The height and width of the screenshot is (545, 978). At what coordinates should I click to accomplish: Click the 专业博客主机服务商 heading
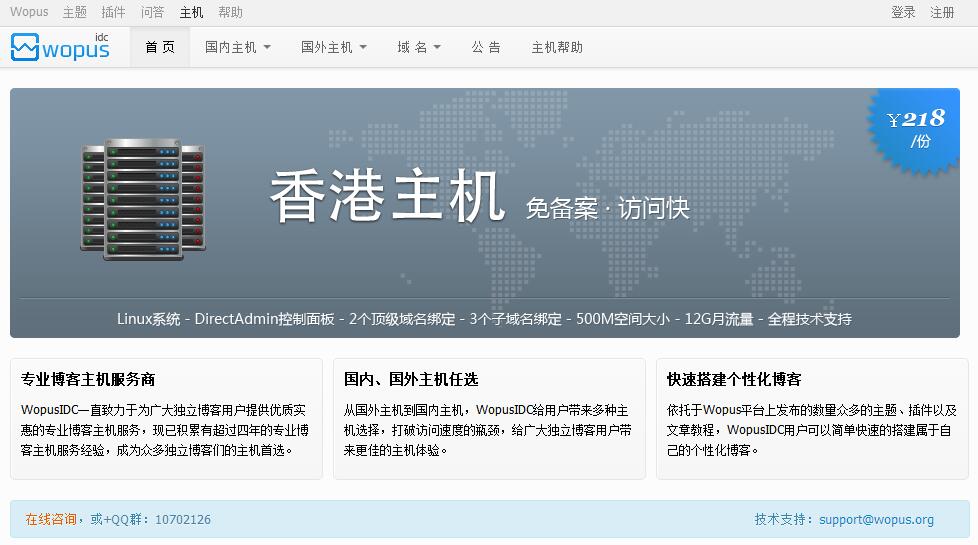[x=88, y=379]
